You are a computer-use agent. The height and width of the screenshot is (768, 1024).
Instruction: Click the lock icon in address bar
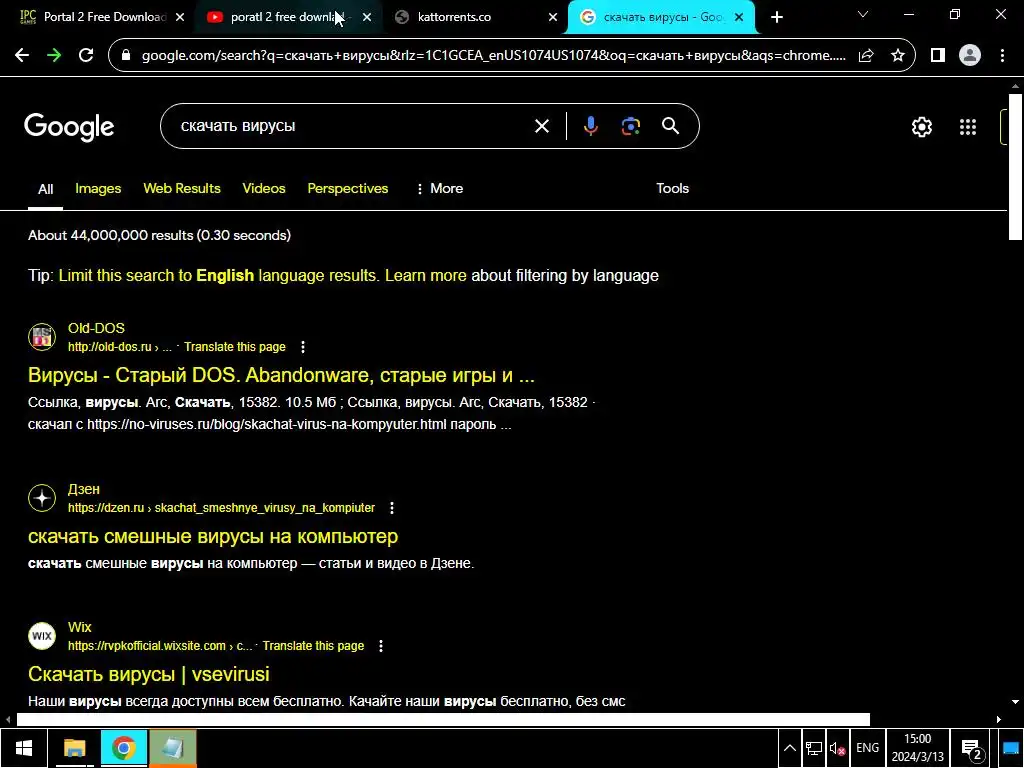127,56
